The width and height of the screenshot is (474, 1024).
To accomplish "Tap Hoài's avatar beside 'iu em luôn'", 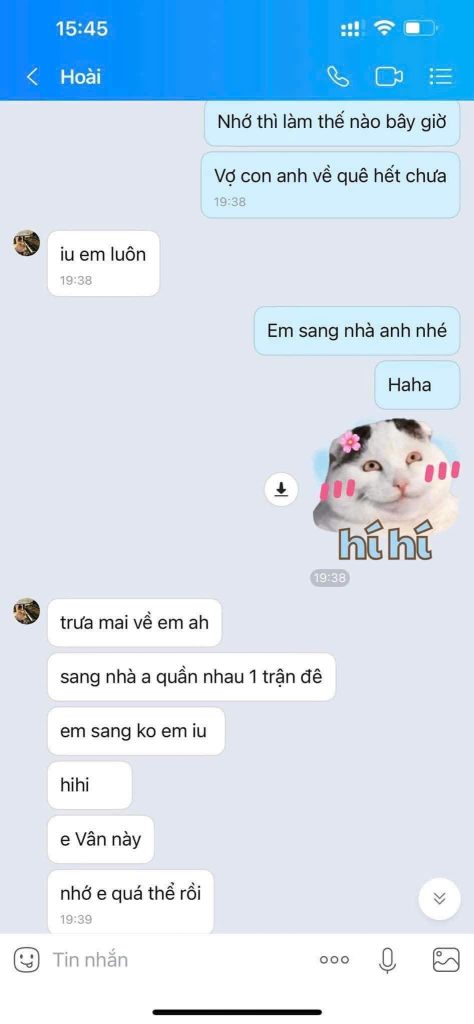I will pos(27,243).
